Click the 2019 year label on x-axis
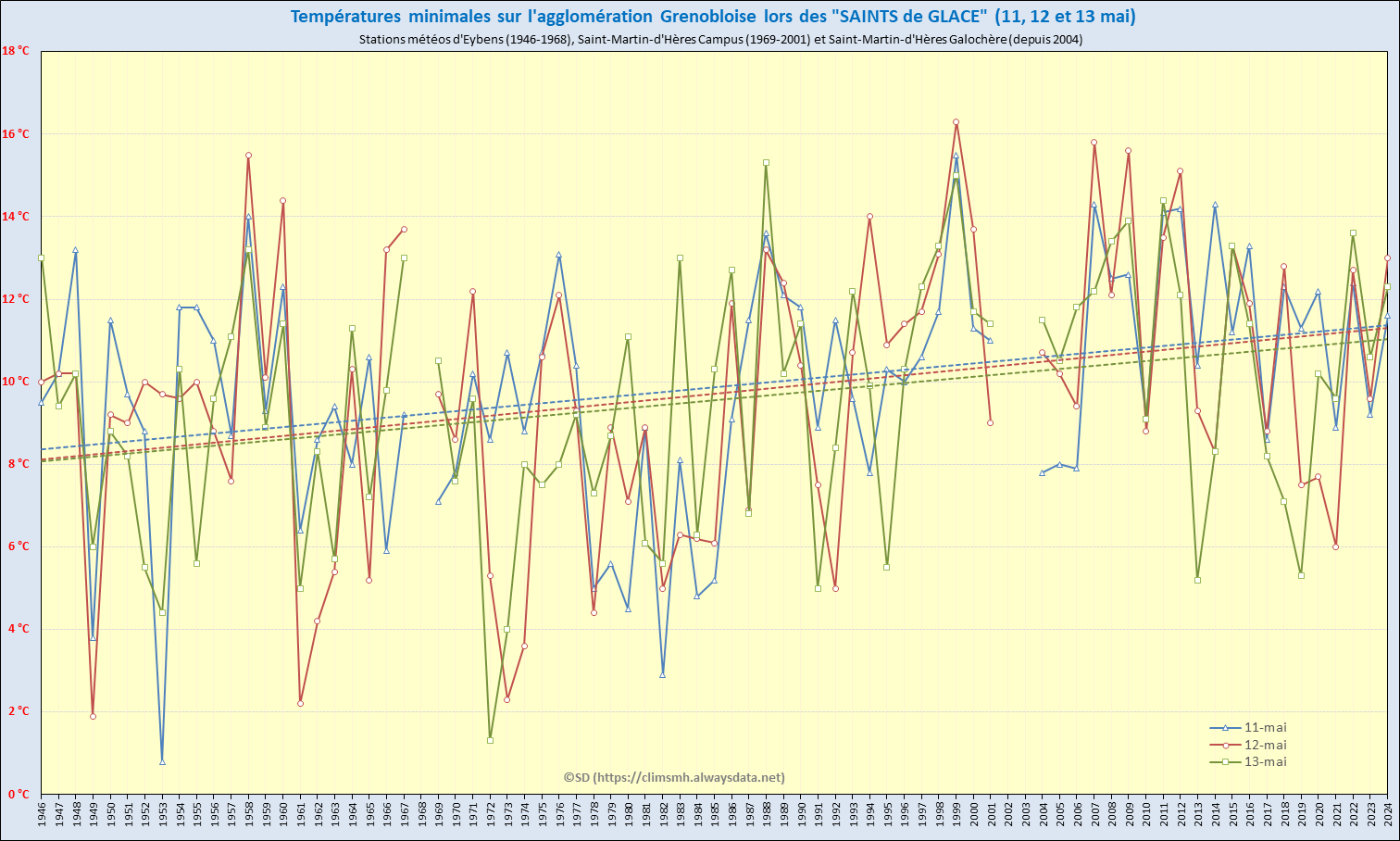The image size is (1400, 841). click(1301, 814)
